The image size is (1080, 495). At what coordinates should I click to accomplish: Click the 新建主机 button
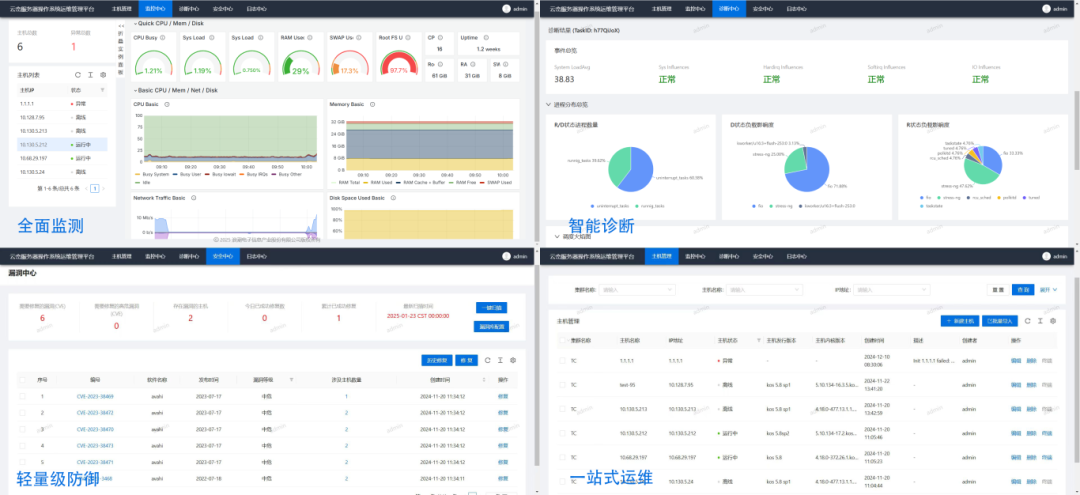tap(960, 321)
